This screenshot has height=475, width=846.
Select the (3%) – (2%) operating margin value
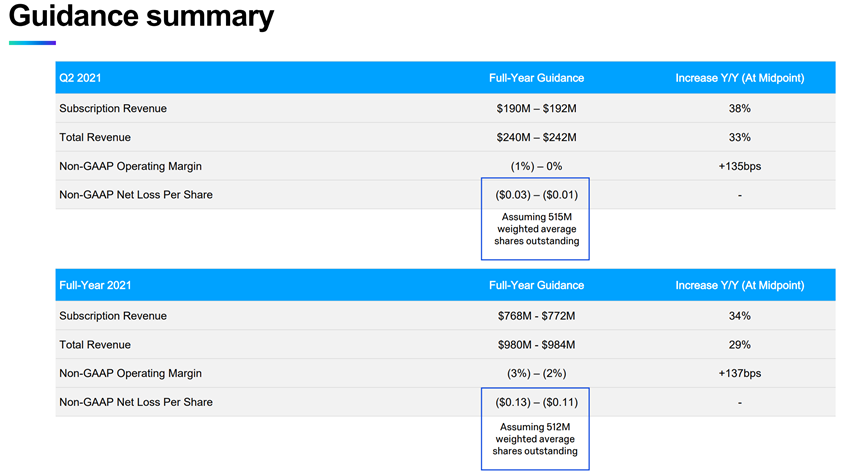pyautogui.click(x=536, y=373)
